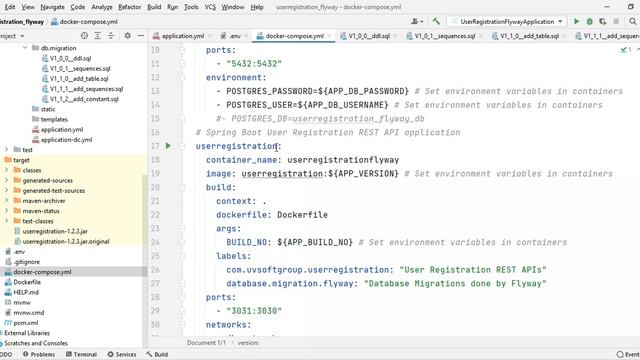The image size is (640, 360).
Task: Open the Services tool window
Action: (x=122, y=354)
